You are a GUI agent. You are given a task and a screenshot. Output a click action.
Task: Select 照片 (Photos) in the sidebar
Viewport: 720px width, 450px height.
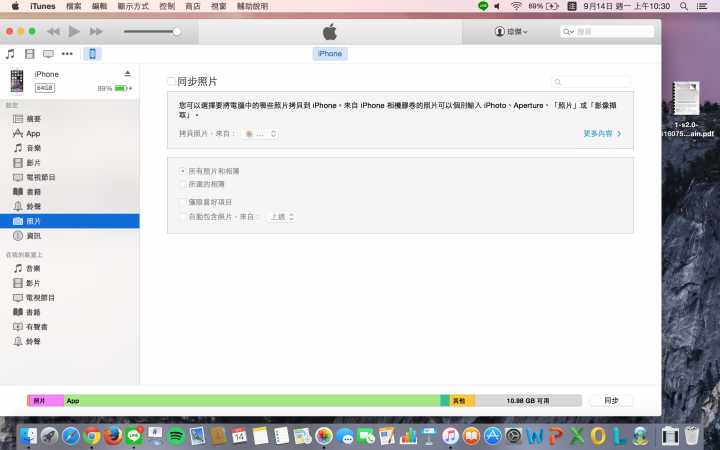point(70,221)
